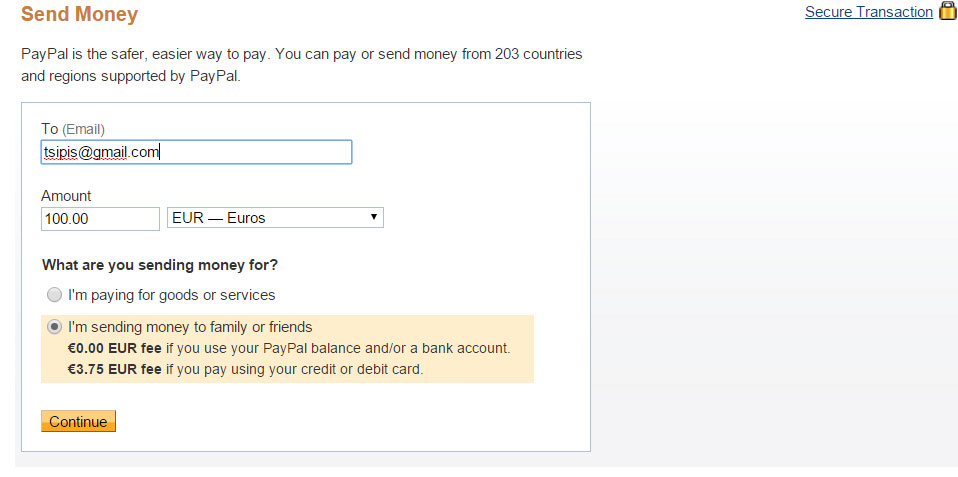
Task: Click the "What are you sending money for?" heading
Action: coord(160,265)
